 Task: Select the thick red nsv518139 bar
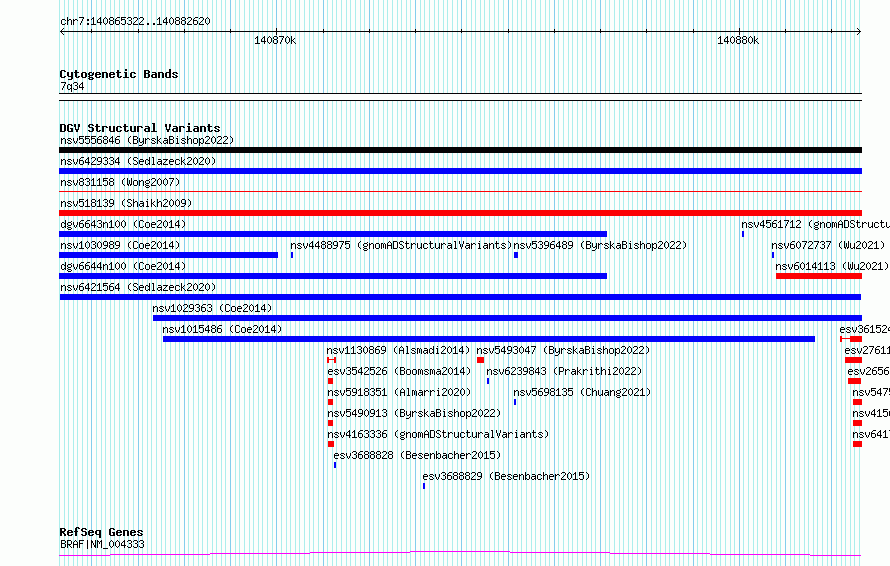(460, 213)
